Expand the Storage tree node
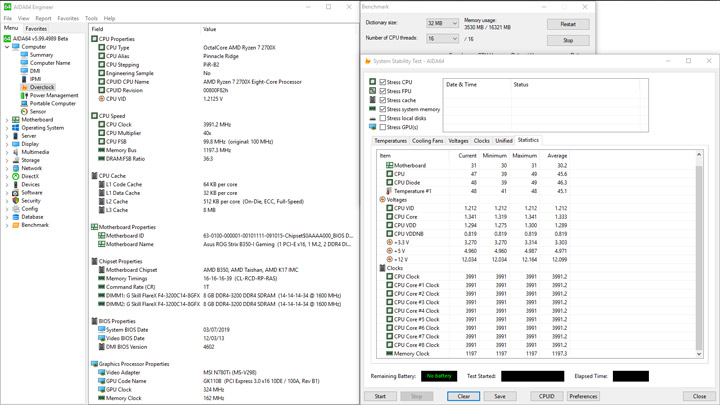 (x=7, y=160)
